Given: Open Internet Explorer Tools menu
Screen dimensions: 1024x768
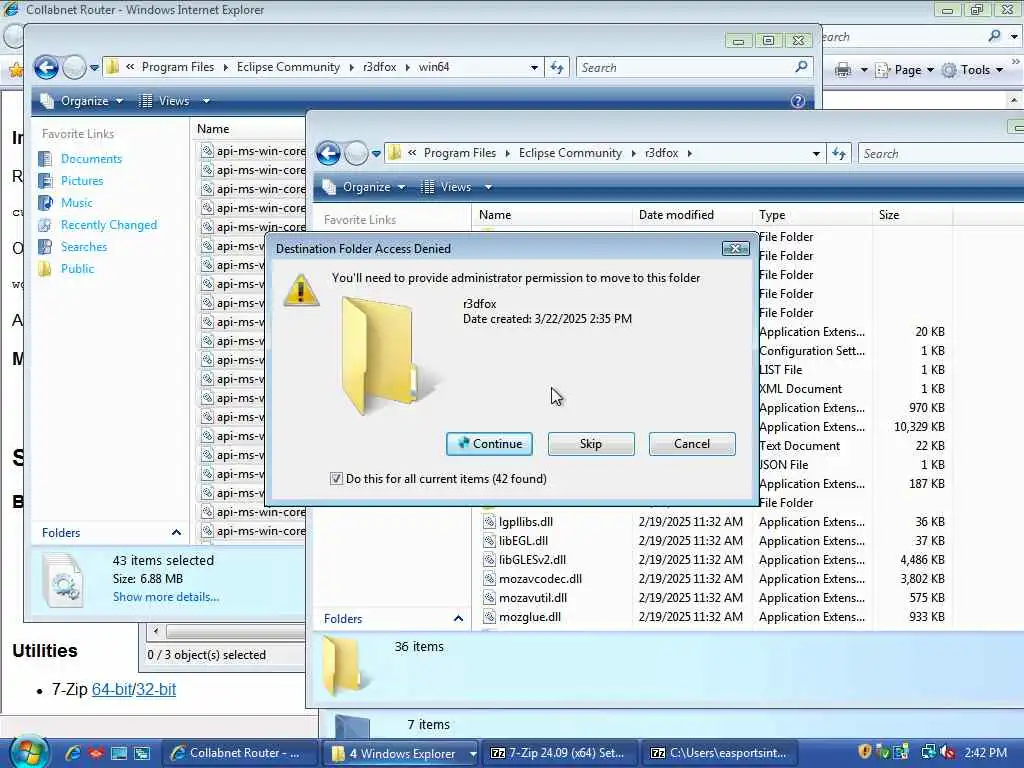Looking at the screenshot, I should pyautogui.click(x=972, y=70).
